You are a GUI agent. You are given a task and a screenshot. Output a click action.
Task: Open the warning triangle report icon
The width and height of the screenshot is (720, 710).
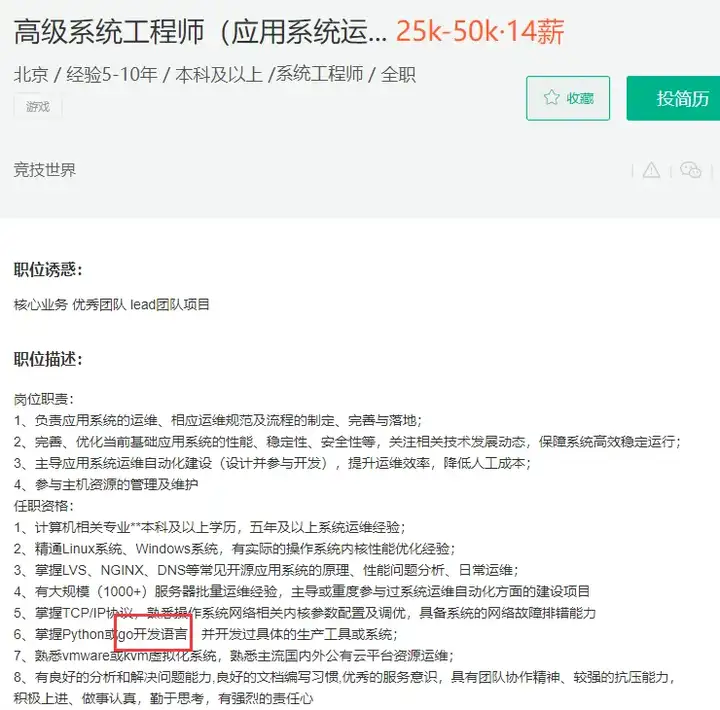(x=651, y=170)
